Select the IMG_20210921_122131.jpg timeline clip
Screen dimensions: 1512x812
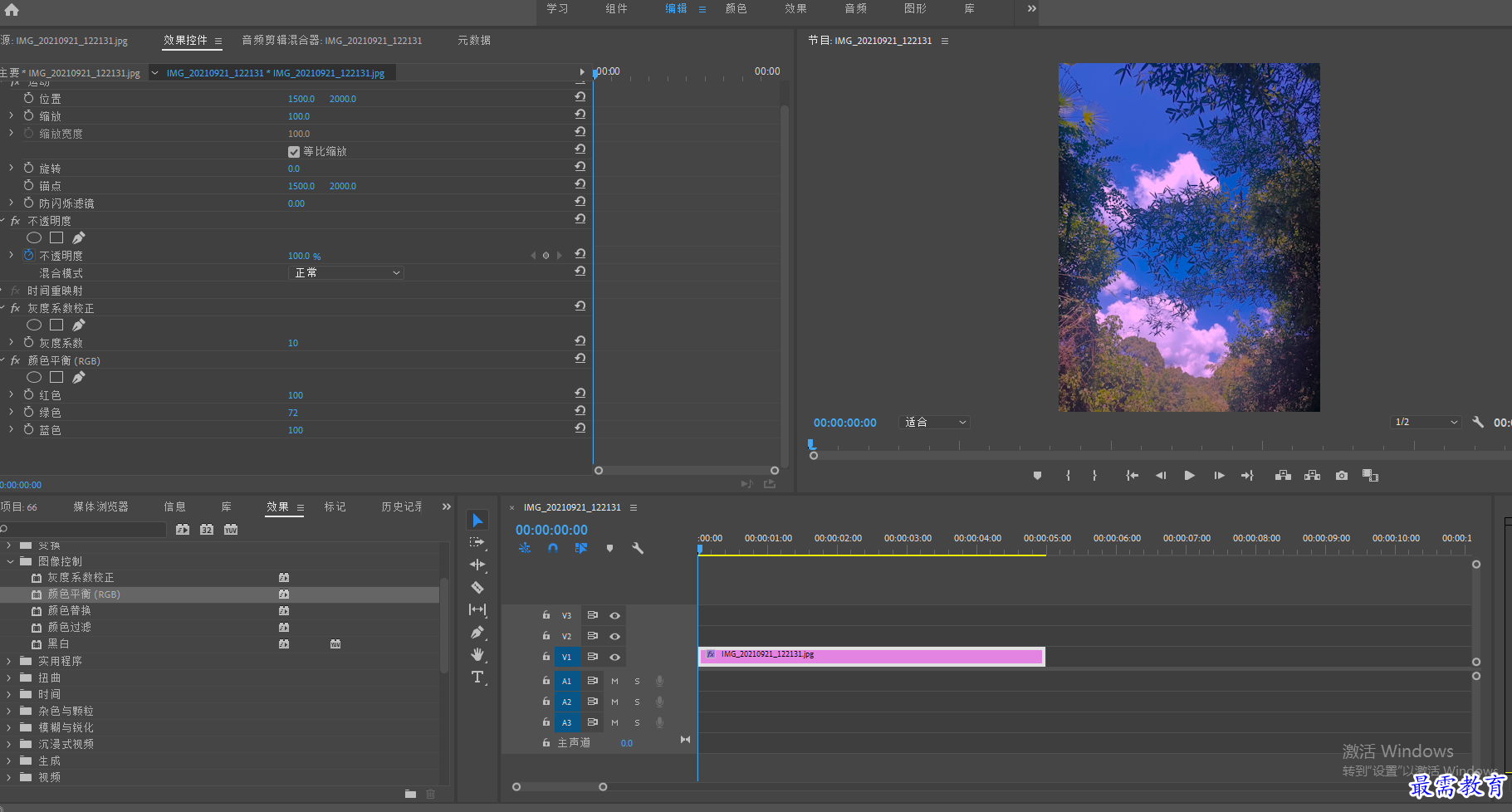(871, 657)
